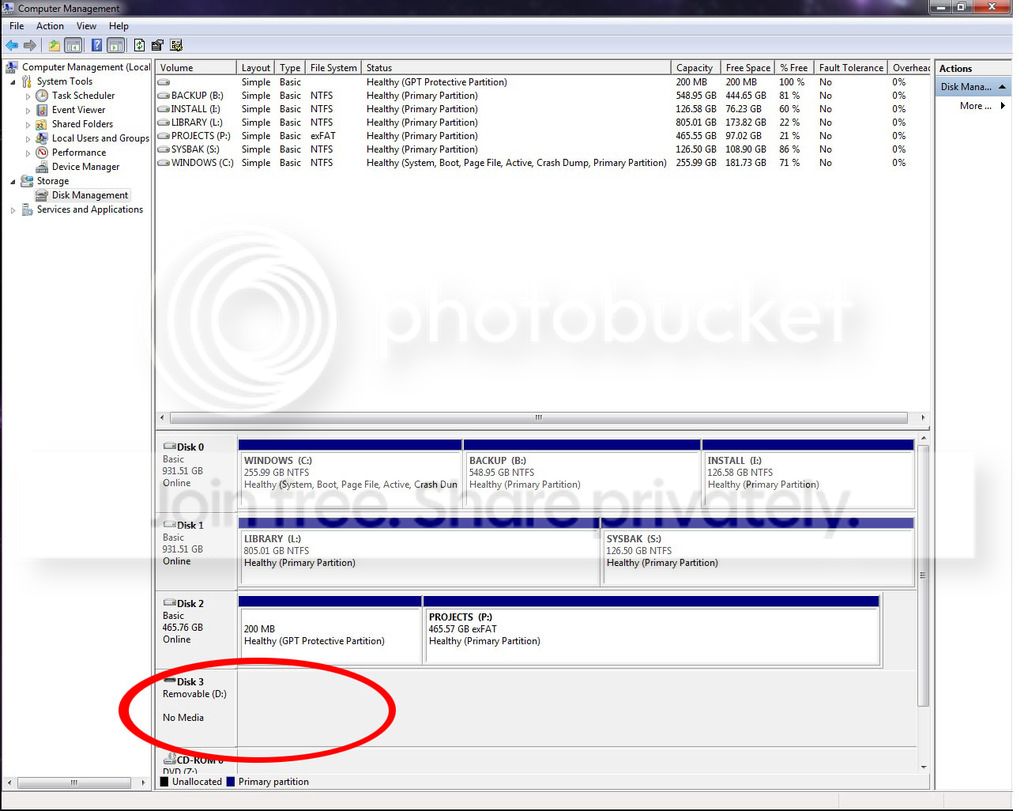Click the Refresh icon in the toolbar

pos(139,45)
